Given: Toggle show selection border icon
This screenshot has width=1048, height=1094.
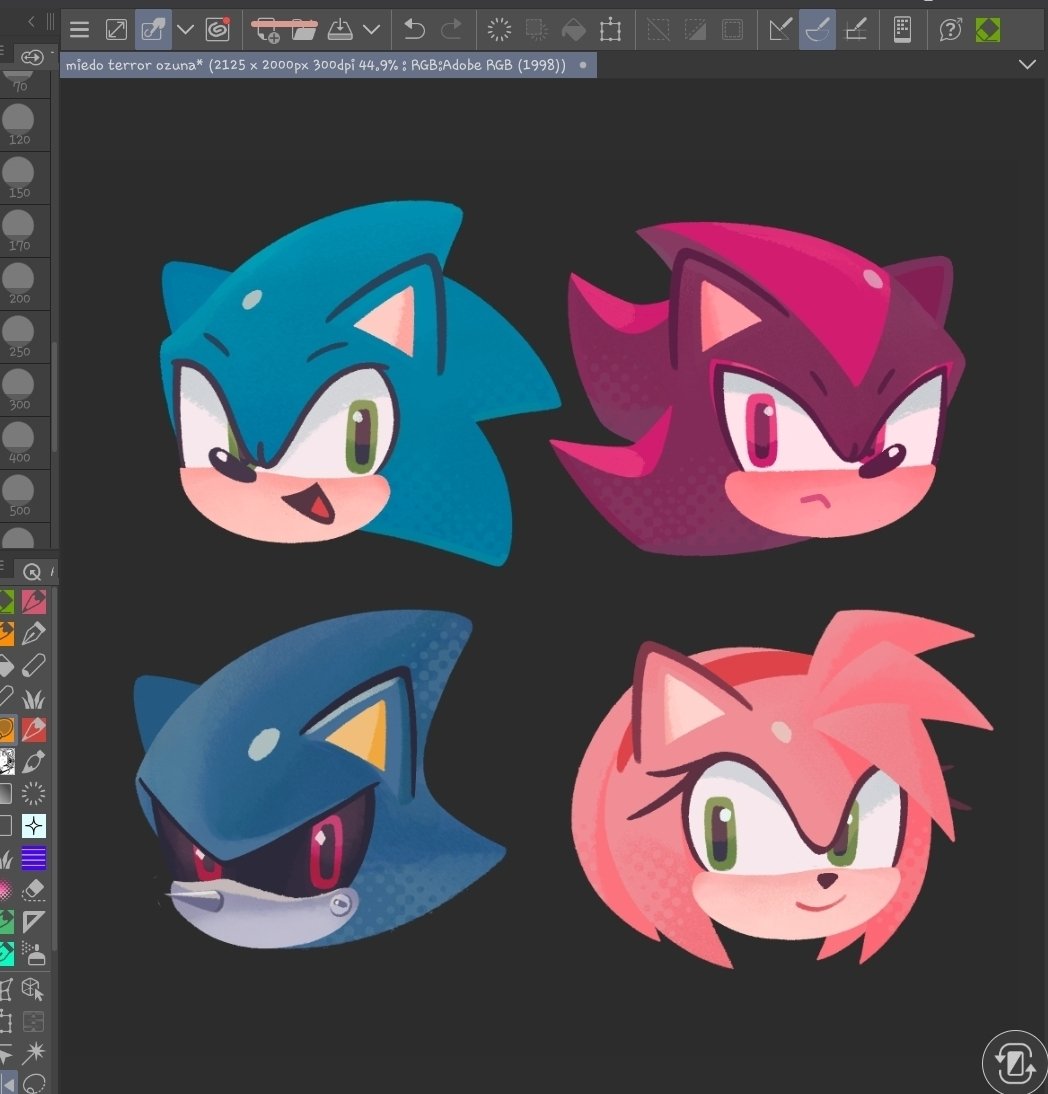Looking at the screenshot, I should point(732,29).
